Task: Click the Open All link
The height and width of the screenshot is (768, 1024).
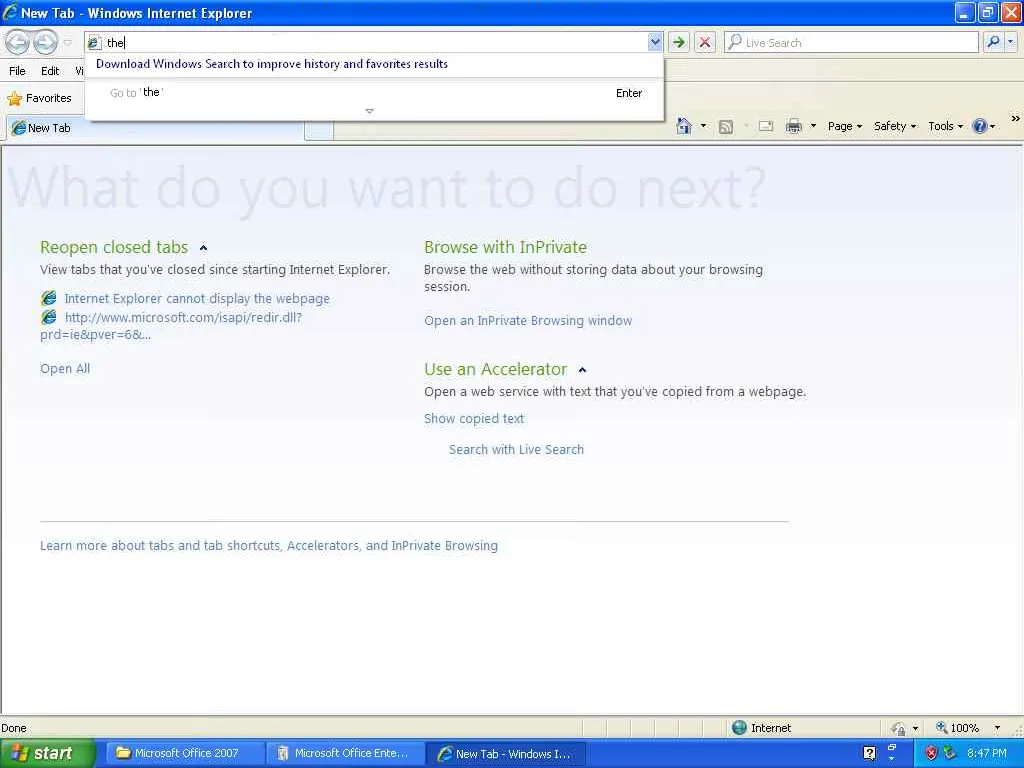Action: (x=65, y=368)
